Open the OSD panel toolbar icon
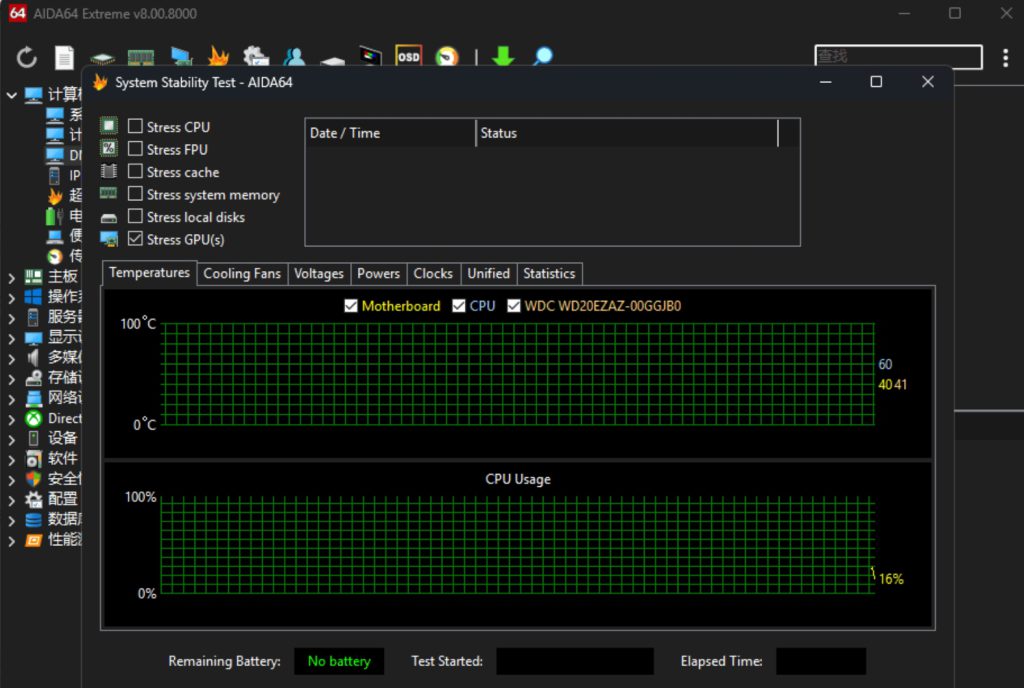 coord(409,56)
